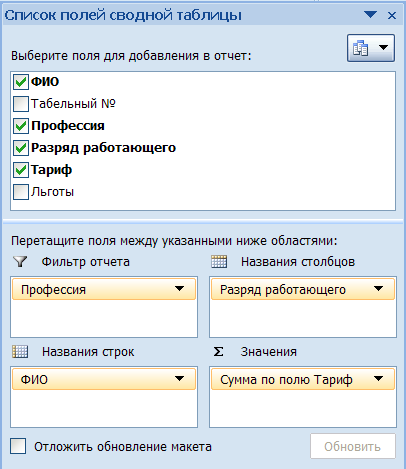Click the column labels grid icon
The image size is (406, 469).
coord(219,262)
